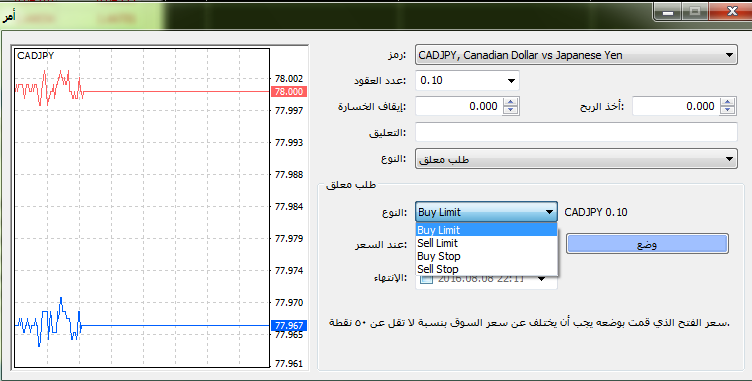Select Sell Limit in the dropdown list
752x381 pixels.
pyautogui.click(x=486, y=243)
